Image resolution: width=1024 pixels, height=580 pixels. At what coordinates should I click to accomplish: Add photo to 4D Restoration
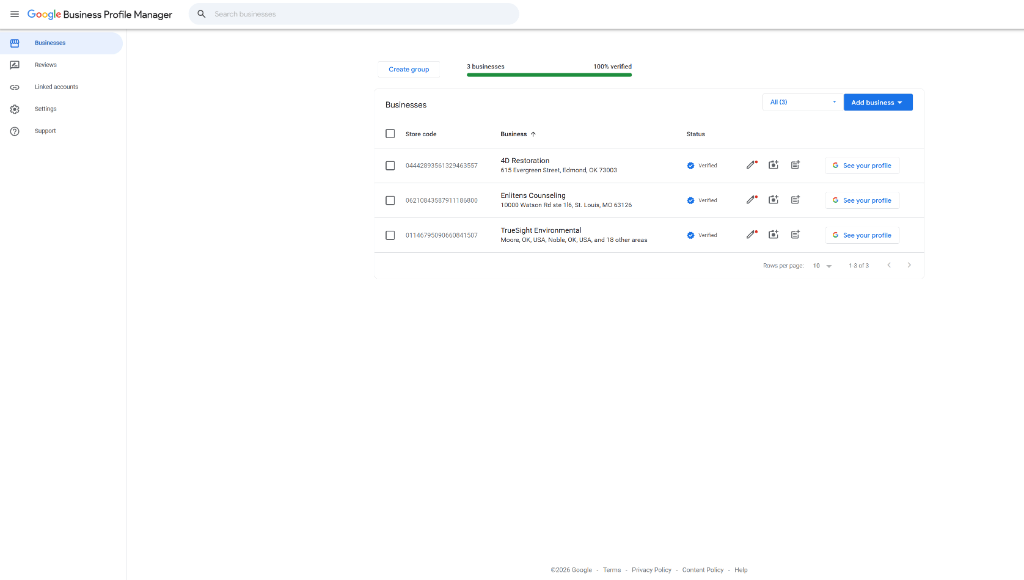(x=773, y=165)
